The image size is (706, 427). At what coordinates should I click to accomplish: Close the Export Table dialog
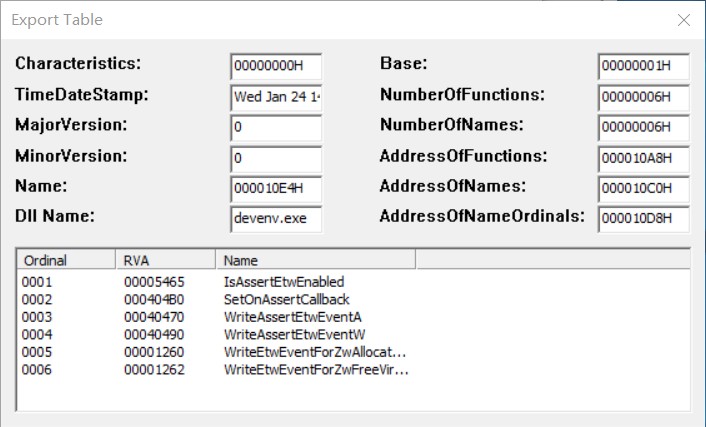[684, 20]
